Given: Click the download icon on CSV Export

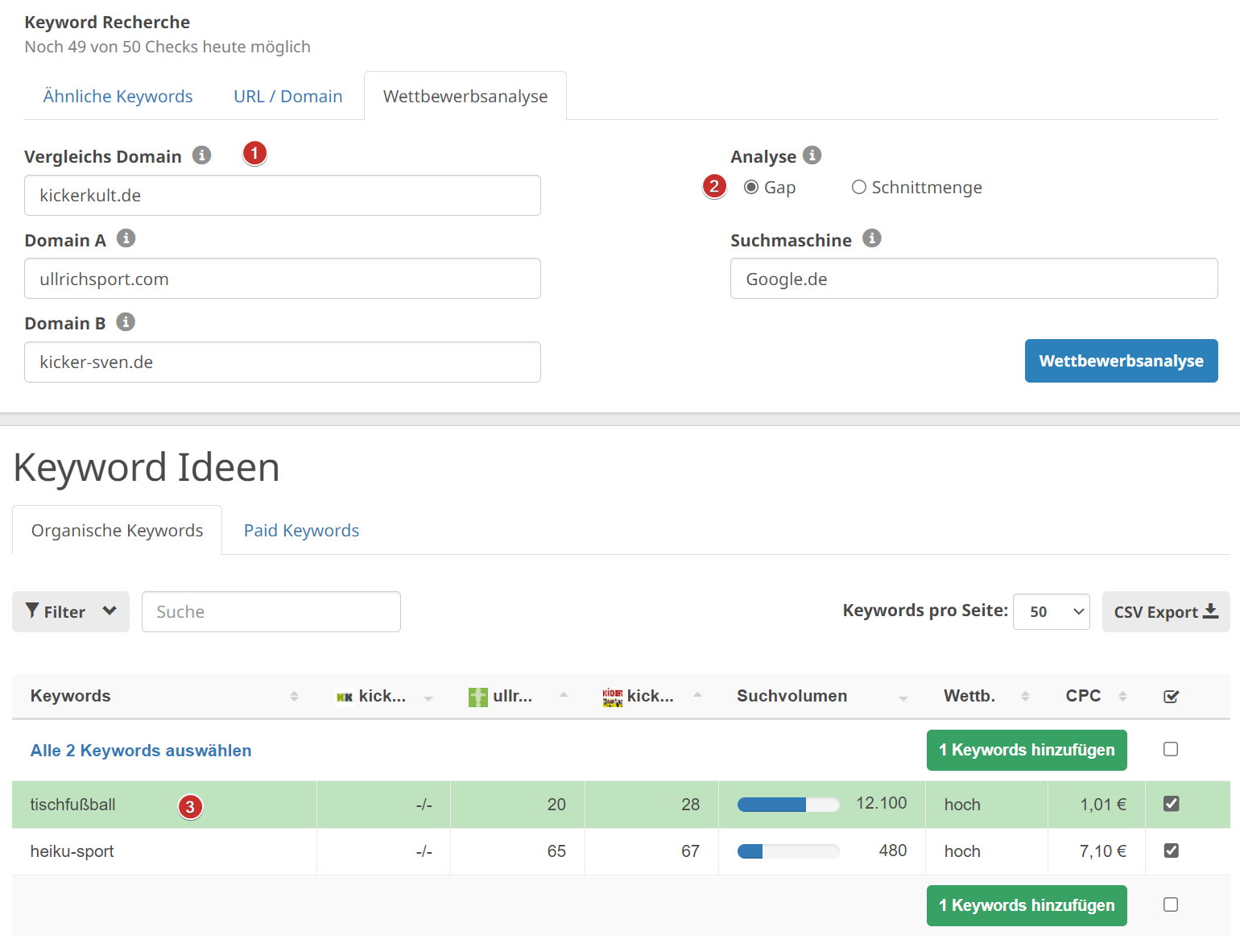Looking at the screenshot, I should (1210, 611).
